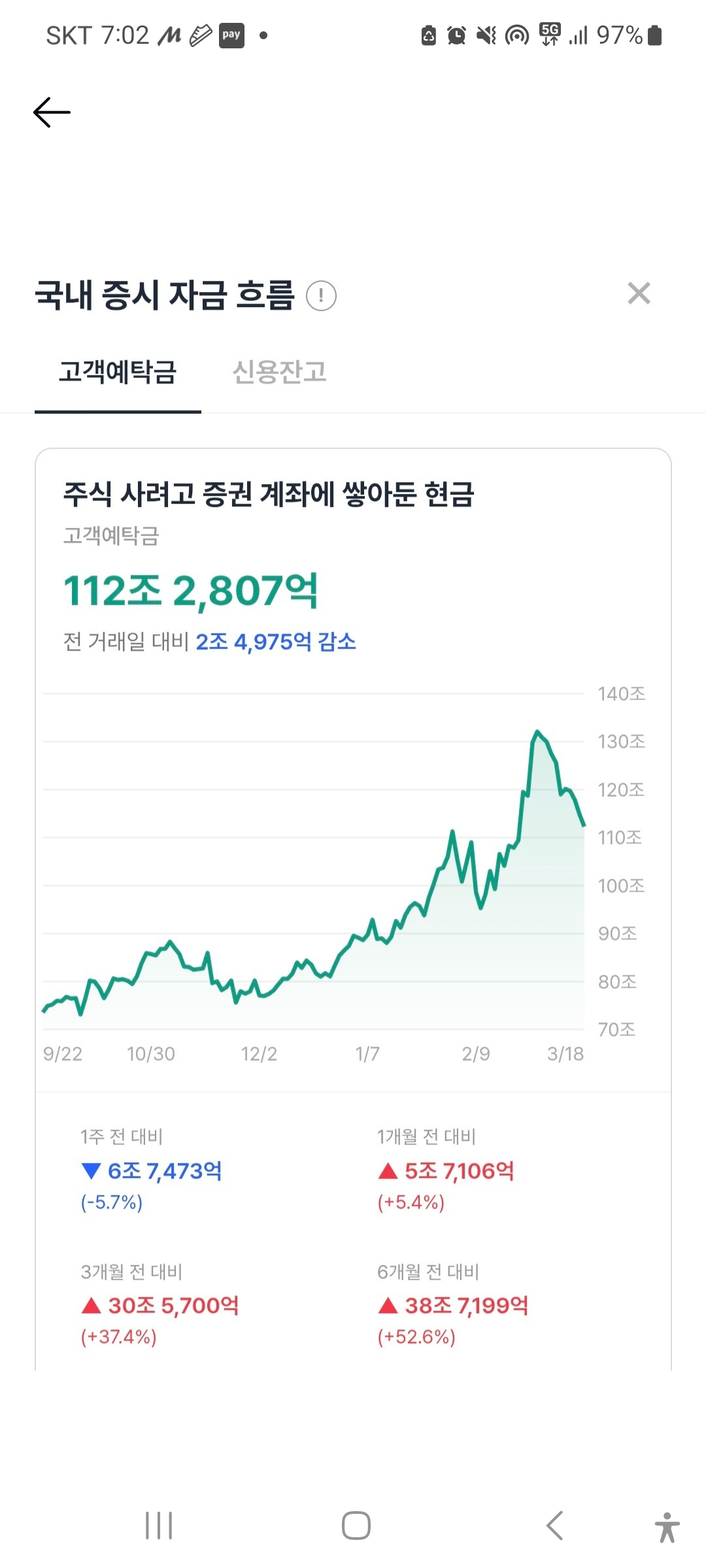Open the info icon beside 국내 증시 자금 흐름
Viewport: 706px width, 1568px height.
pyautogui.click(x=321, y=295)
